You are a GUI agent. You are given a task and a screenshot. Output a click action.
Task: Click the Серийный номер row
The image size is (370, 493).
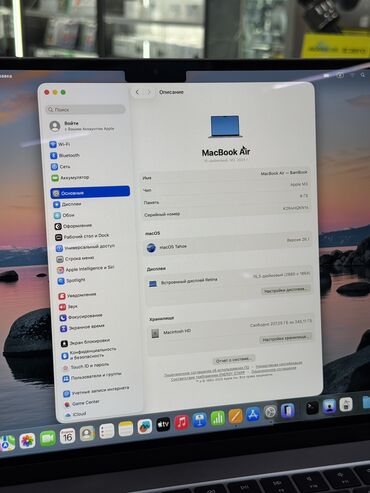(x=226, y=212)
